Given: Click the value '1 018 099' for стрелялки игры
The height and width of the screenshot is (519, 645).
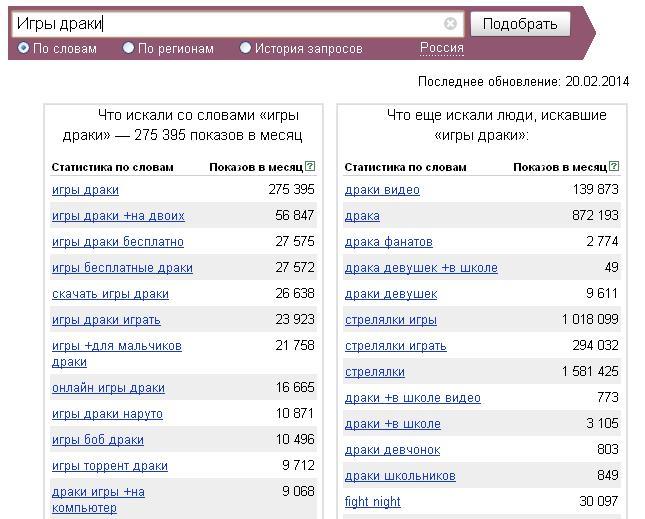Looking at the screenshot, I should tap(590, 319).
